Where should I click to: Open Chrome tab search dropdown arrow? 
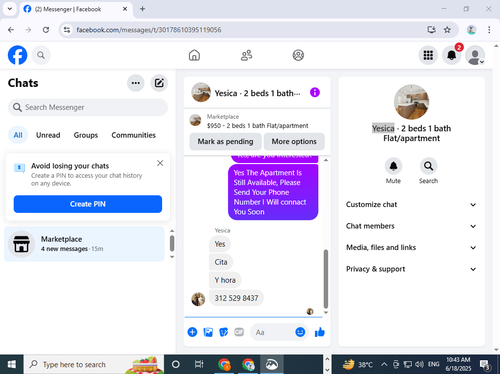(x=10, y=9)
